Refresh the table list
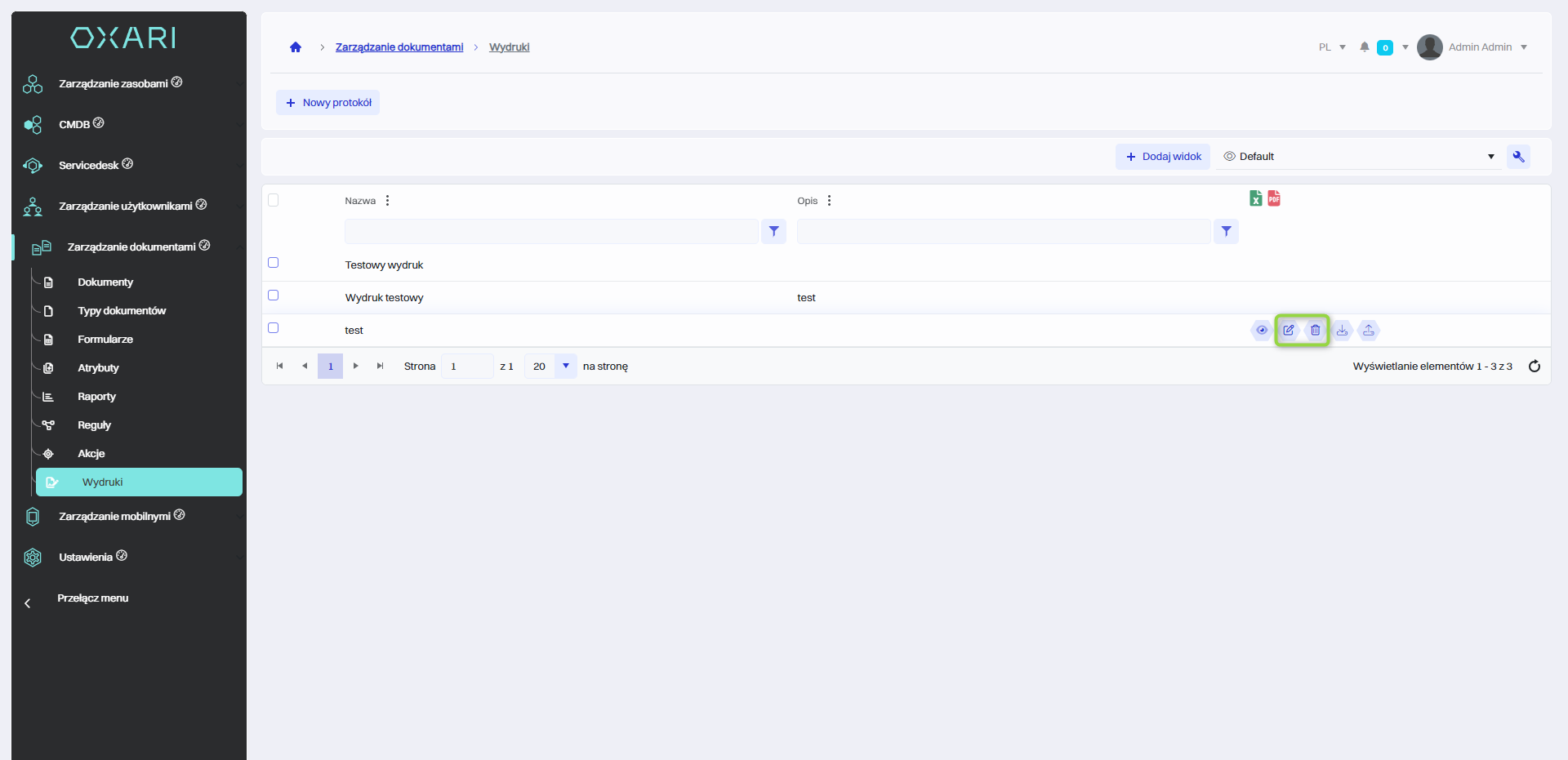 [1534, 367]
